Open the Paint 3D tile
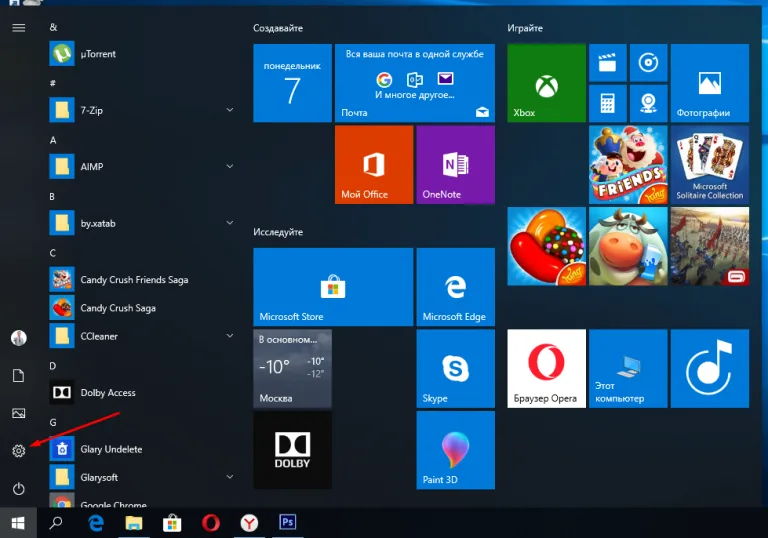 [456, 450]
